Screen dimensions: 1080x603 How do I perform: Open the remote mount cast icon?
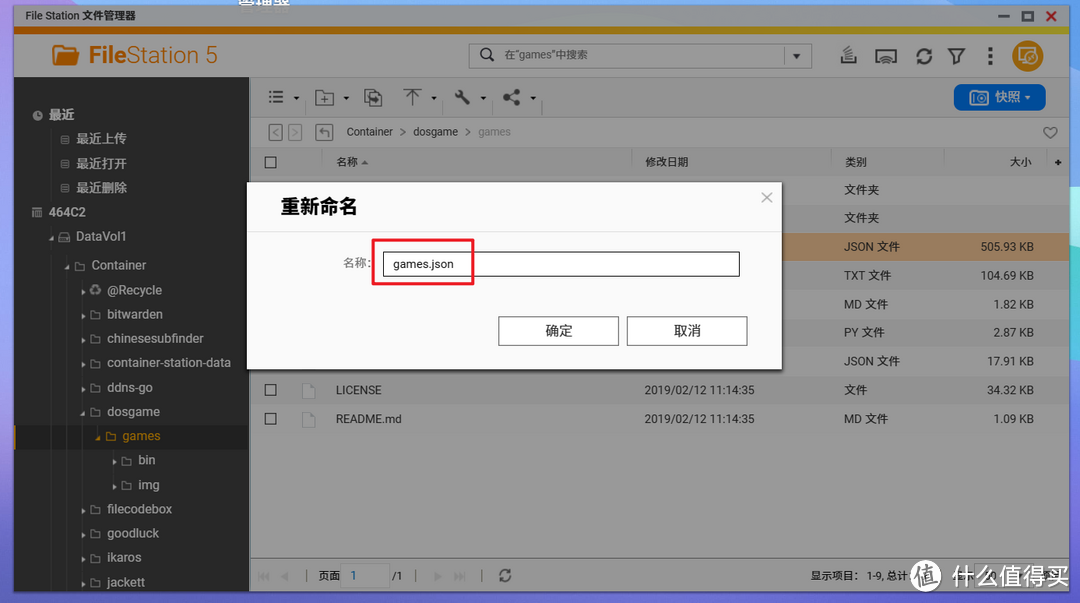coord(886,57)
